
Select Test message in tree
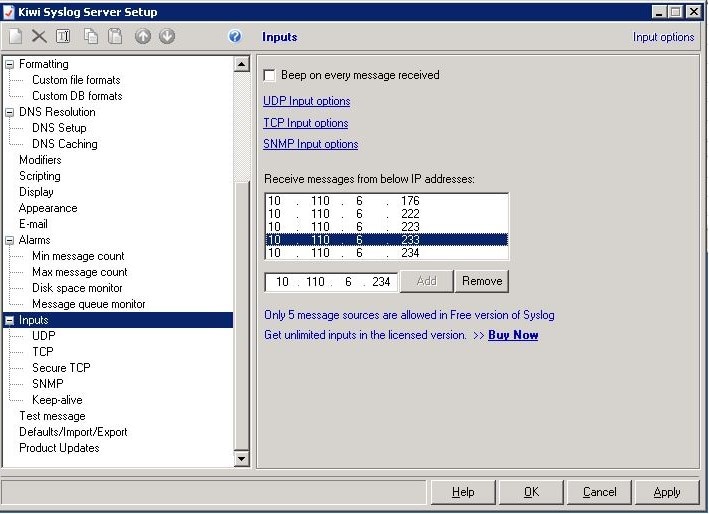coord(52,416)
